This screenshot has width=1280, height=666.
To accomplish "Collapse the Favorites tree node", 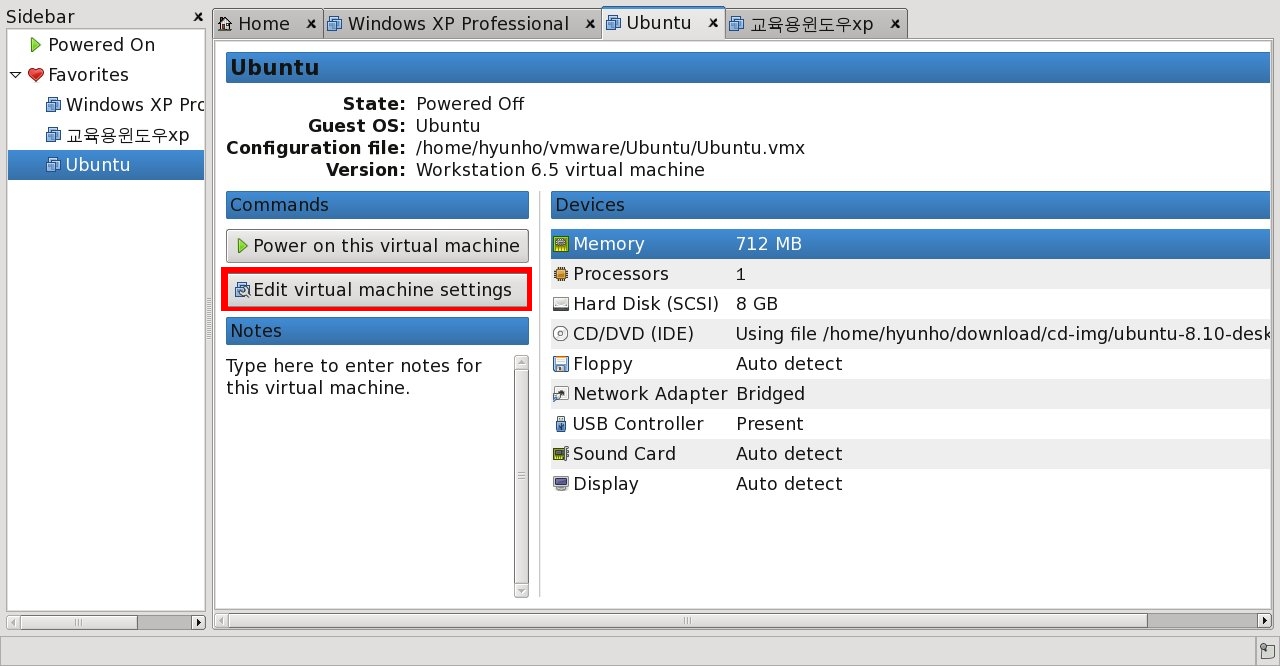I will (x=16, y=75).
